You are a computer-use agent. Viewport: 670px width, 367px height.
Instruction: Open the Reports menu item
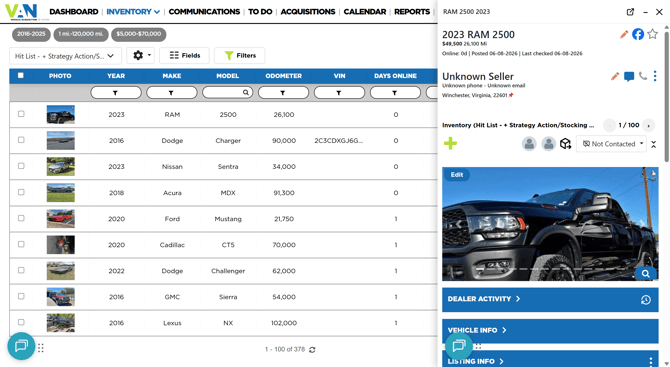tap(412, 12)
